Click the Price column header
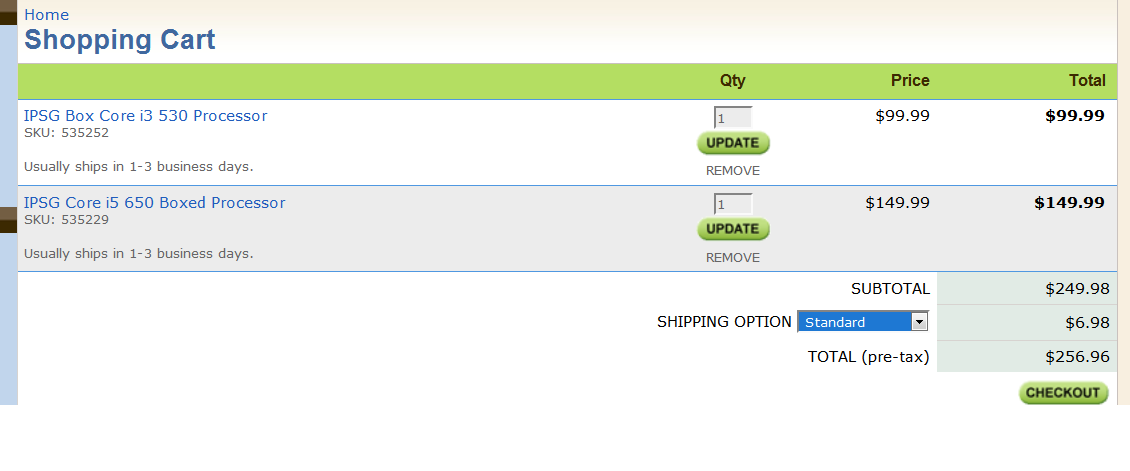 click(x=910, y=81)
